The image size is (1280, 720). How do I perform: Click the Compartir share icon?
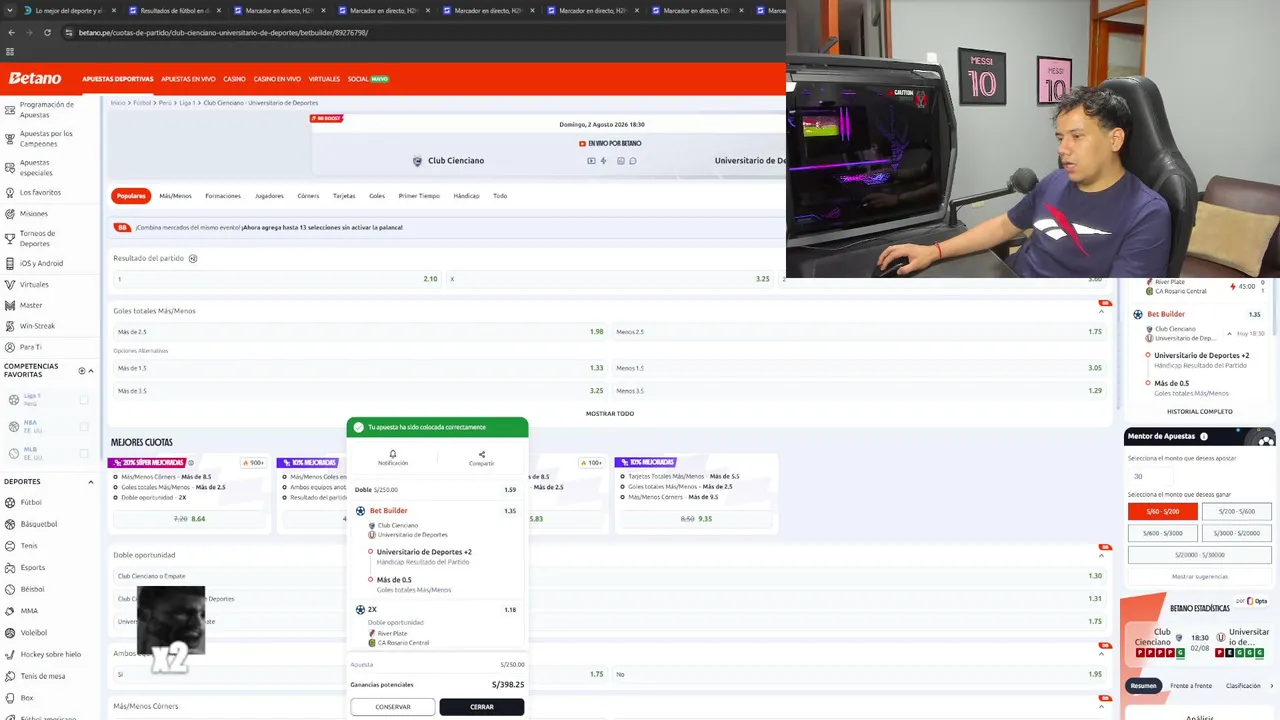point(481,454)
